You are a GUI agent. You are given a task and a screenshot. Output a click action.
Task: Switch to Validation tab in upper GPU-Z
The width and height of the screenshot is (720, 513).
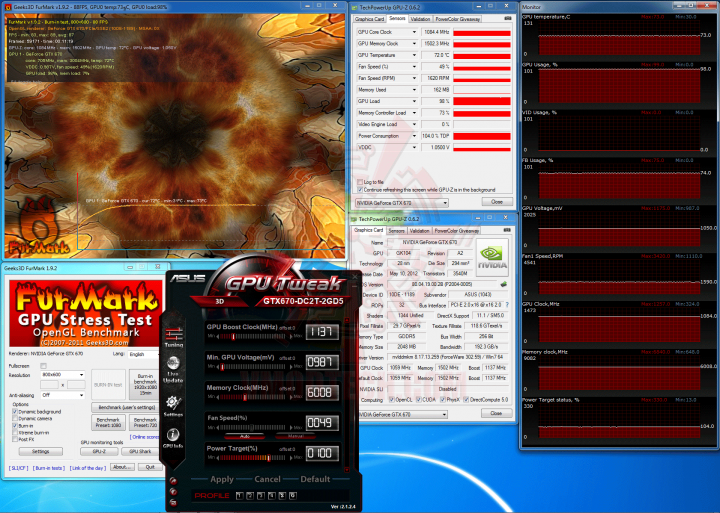point(420,19)
